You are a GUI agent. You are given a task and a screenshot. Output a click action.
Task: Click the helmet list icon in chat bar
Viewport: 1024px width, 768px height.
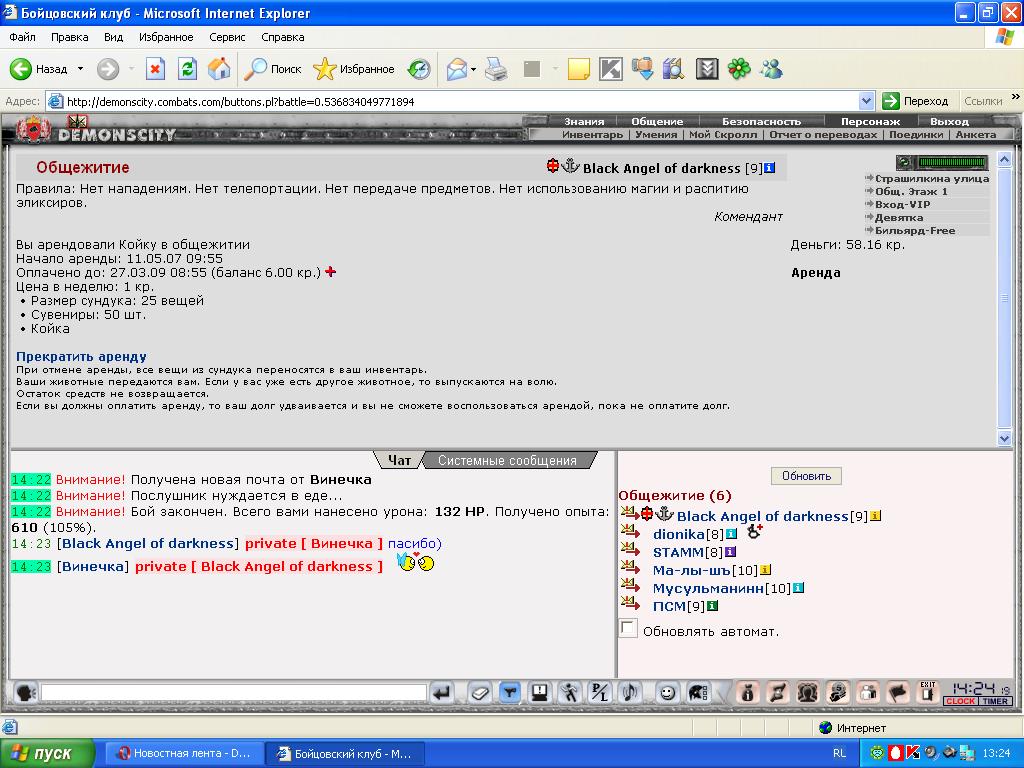coord(697,692)
